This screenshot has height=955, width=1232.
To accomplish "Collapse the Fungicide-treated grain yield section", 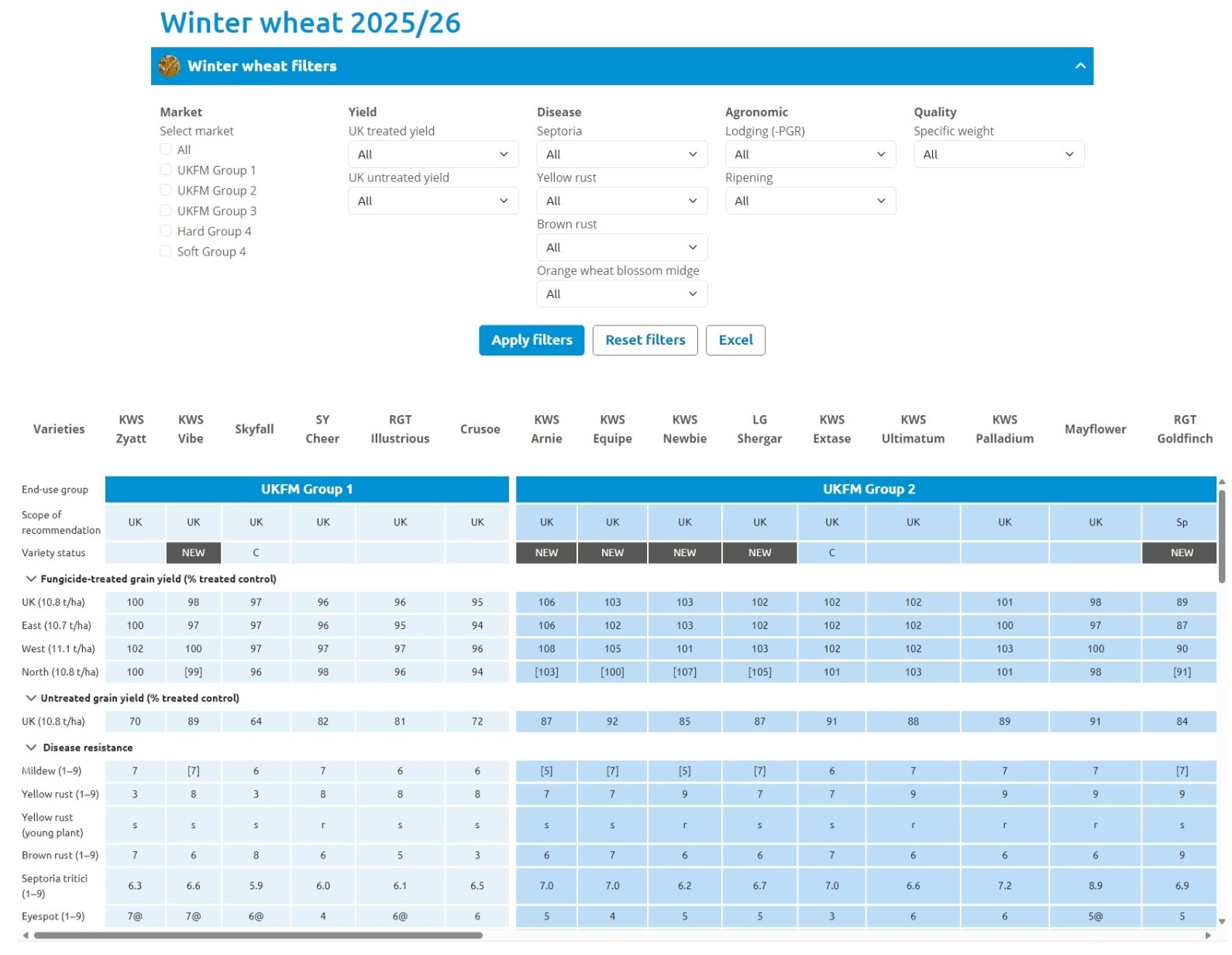I will tap(31, 579).
